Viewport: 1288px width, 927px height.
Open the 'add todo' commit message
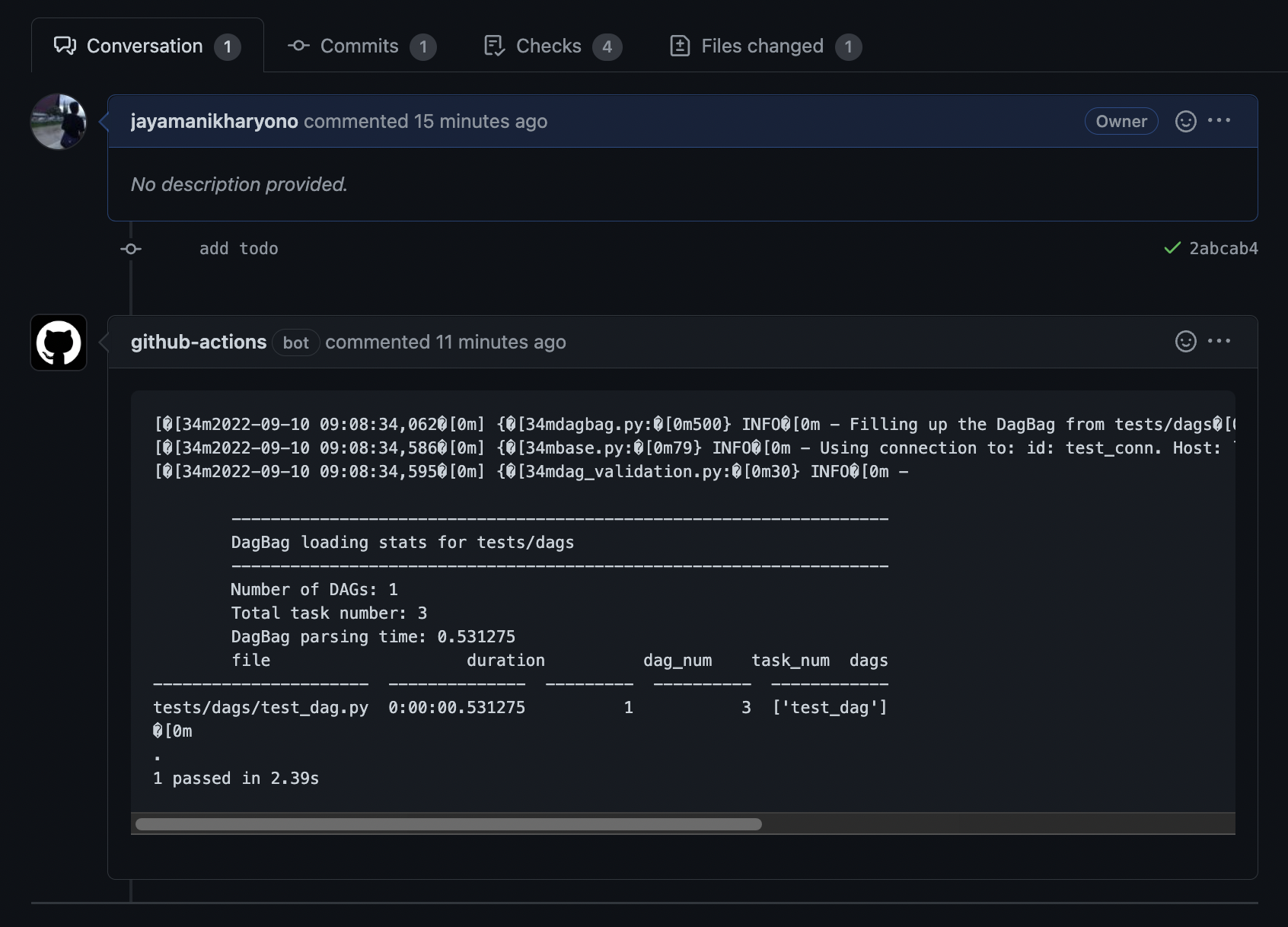pos(239,249)
